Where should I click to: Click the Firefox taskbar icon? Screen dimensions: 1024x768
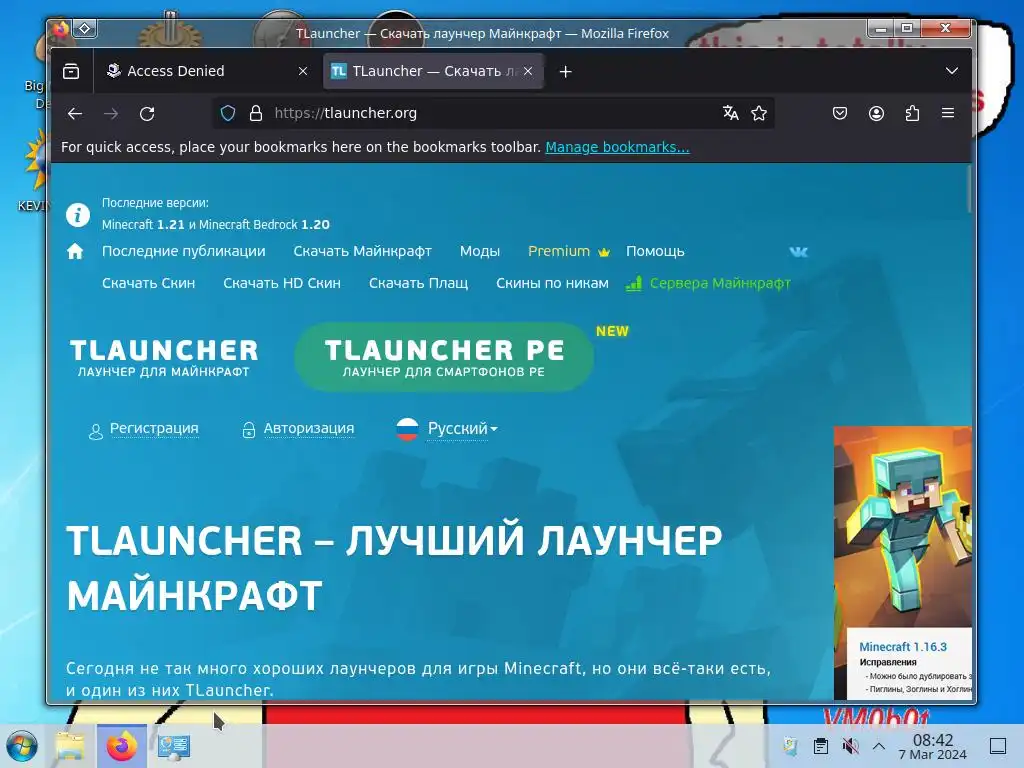pyautogui.click(x=121, y=746)
